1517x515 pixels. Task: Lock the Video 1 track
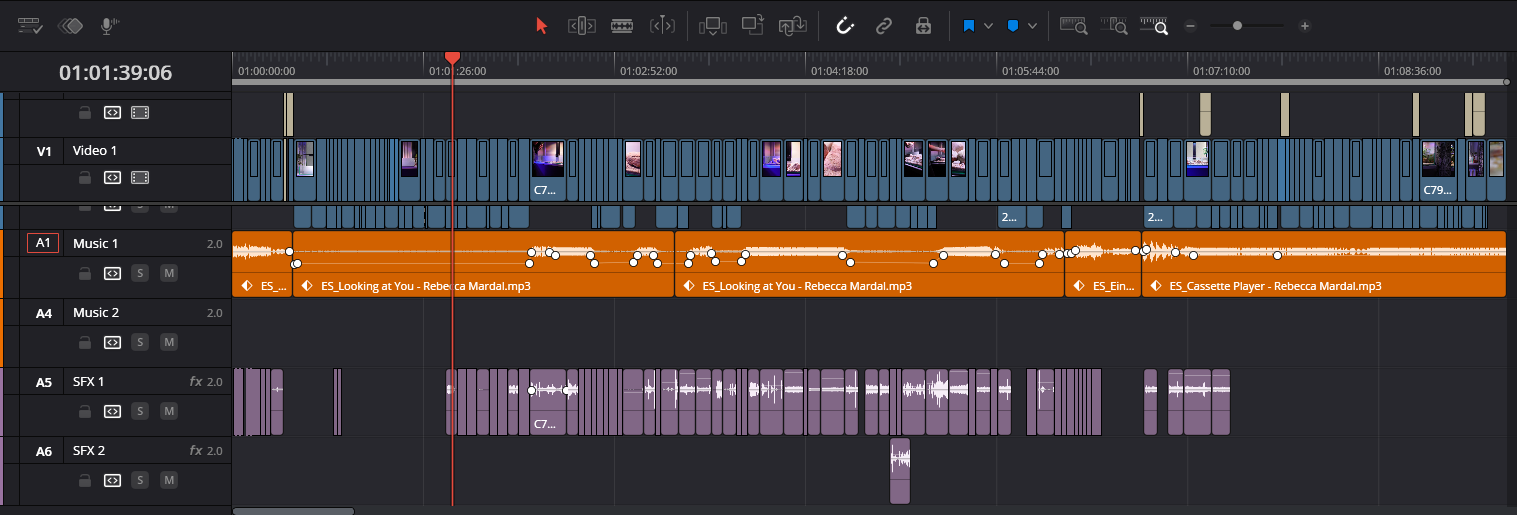[x=85, y=178]
